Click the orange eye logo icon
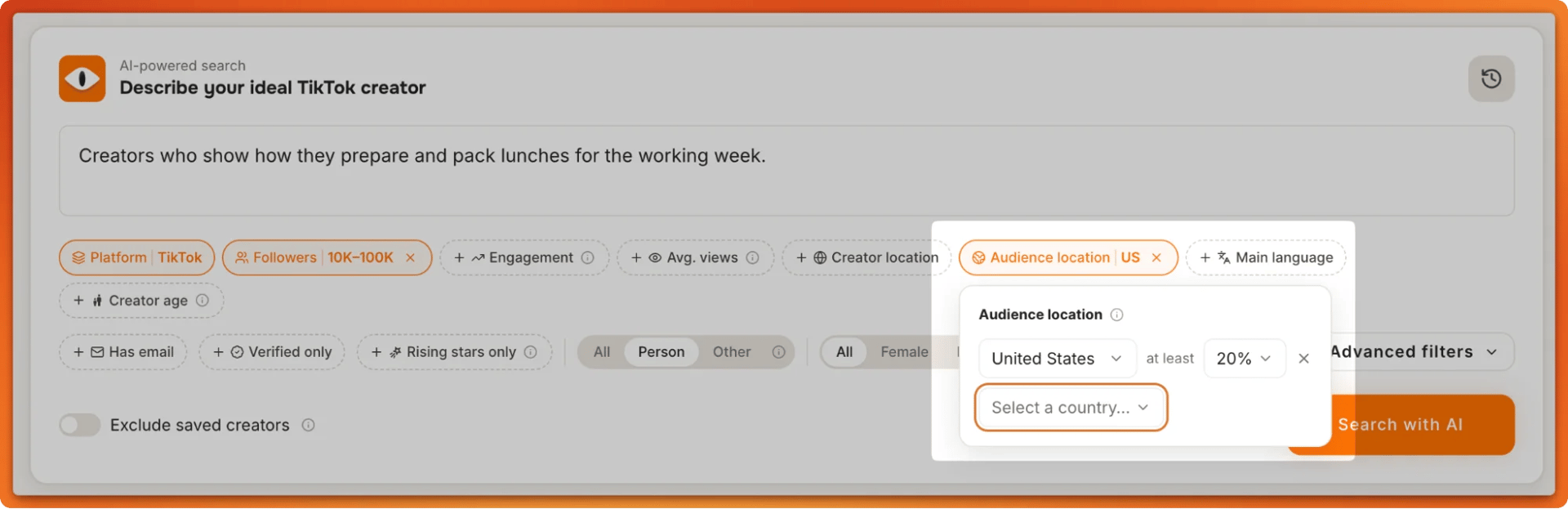 82,78
